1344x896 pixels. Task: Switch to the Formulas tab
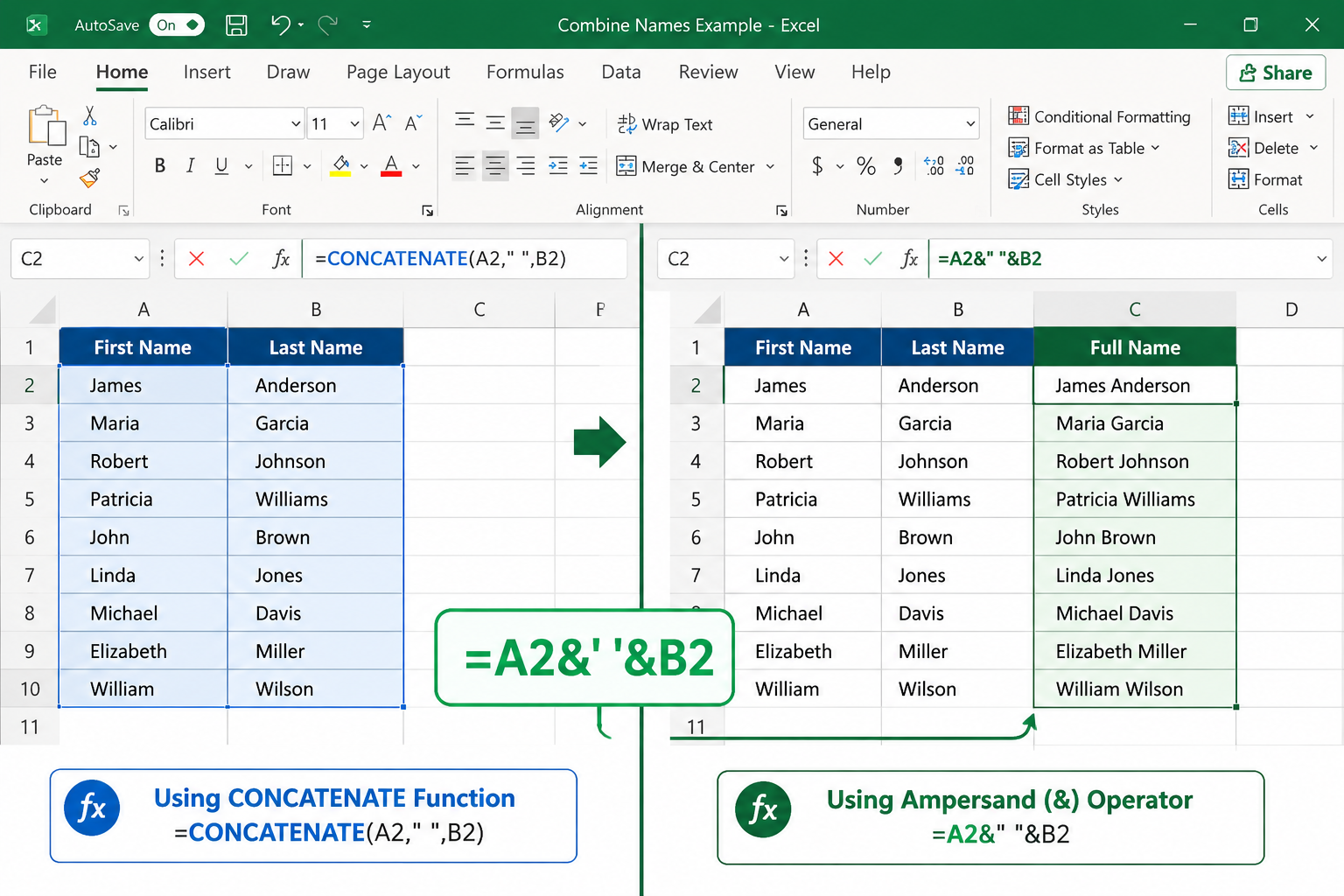(x=525, y=72)
